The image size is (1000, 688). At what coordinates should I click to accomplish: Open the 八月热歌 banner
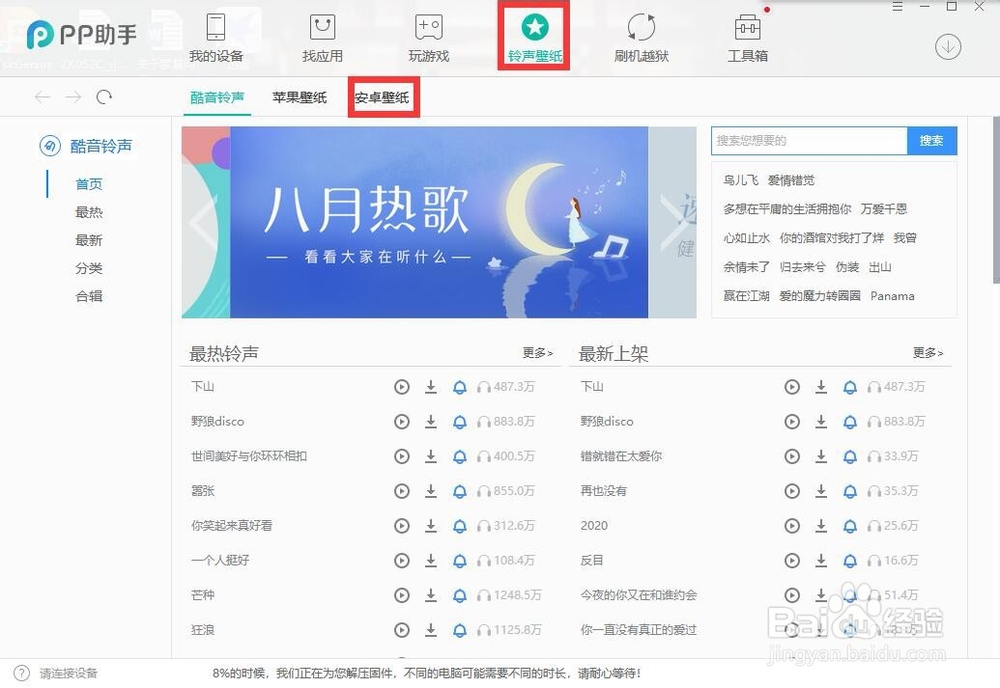439,222
